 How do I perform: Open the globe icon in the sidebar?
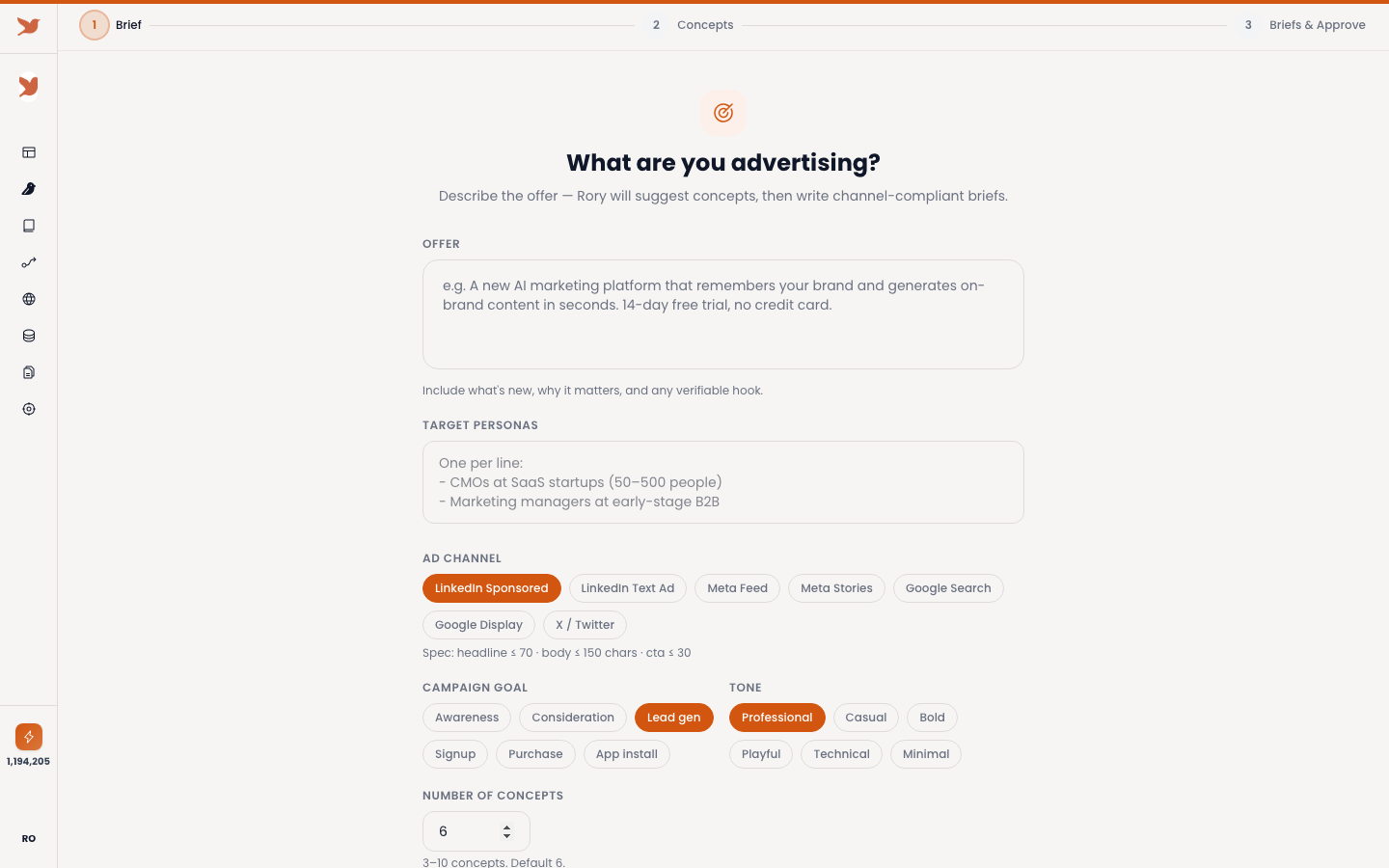(28, 299)
